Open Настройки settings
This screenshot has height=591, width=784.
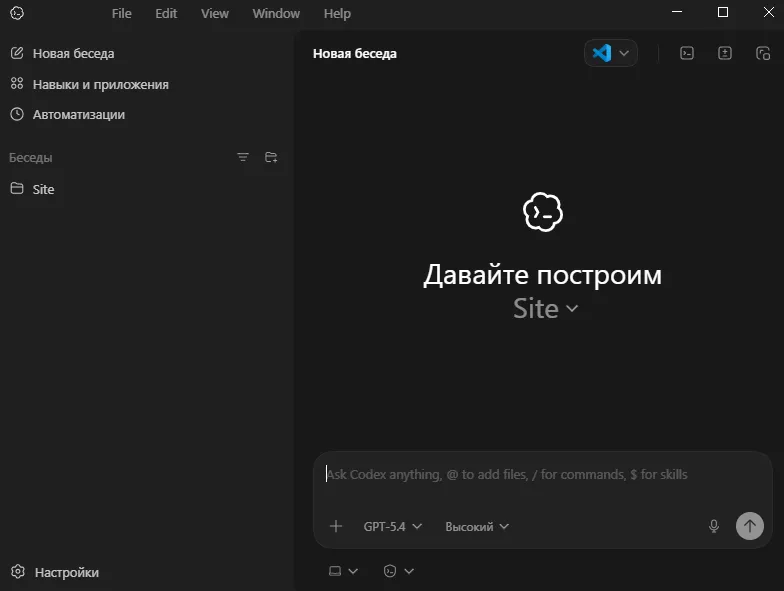66,572
